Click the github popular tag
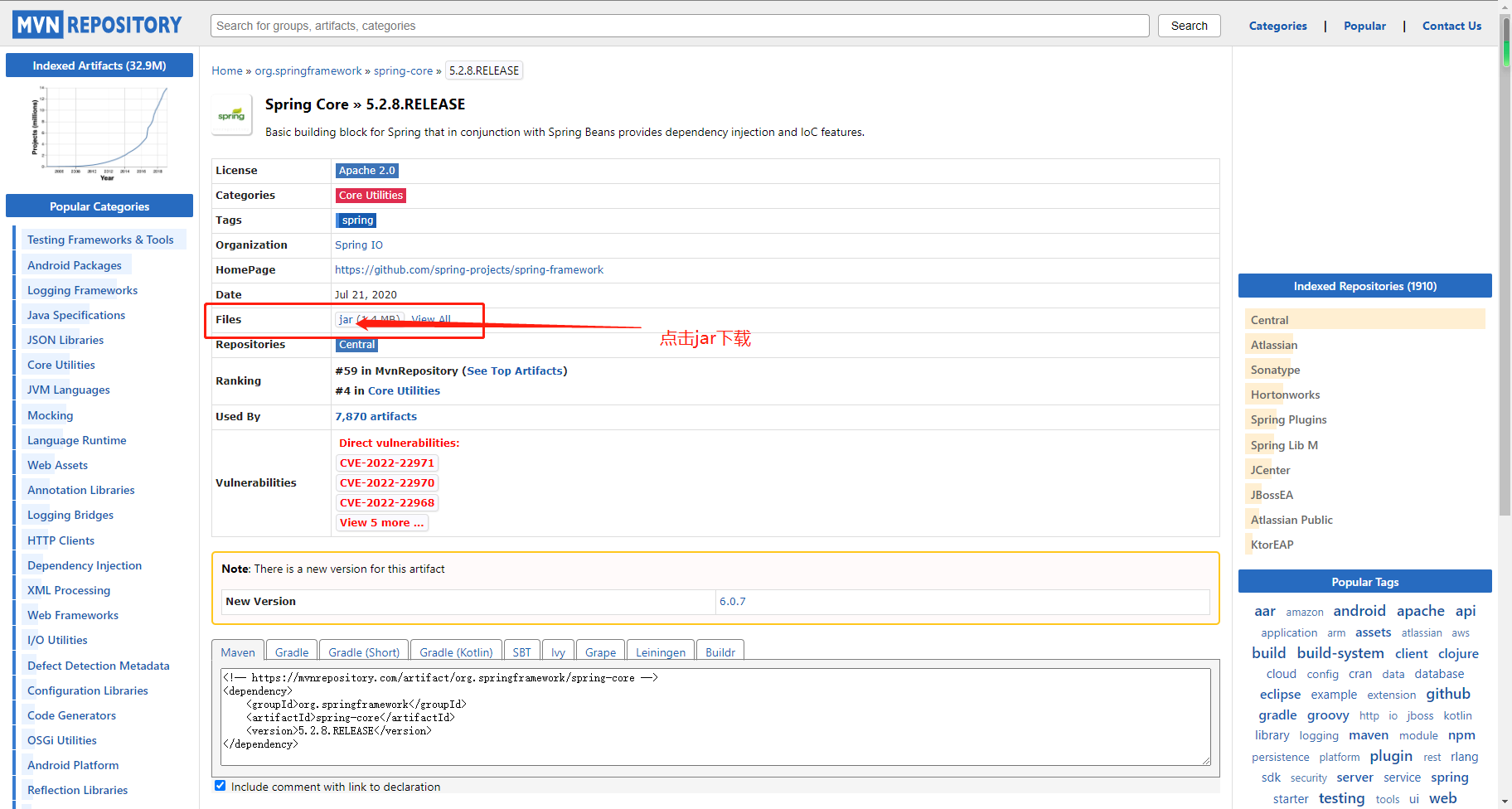Image resolution: width=1512 pixels, height=809 pixels. (x=1448, y=694)
